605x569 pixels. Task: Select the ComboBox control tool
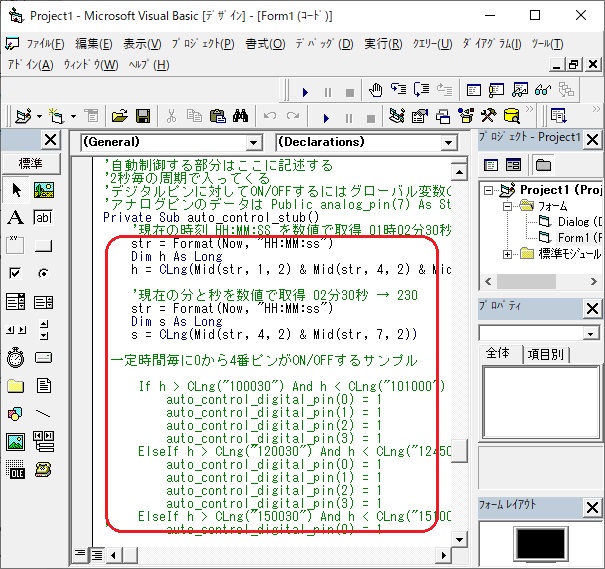[x=16, y=302]
